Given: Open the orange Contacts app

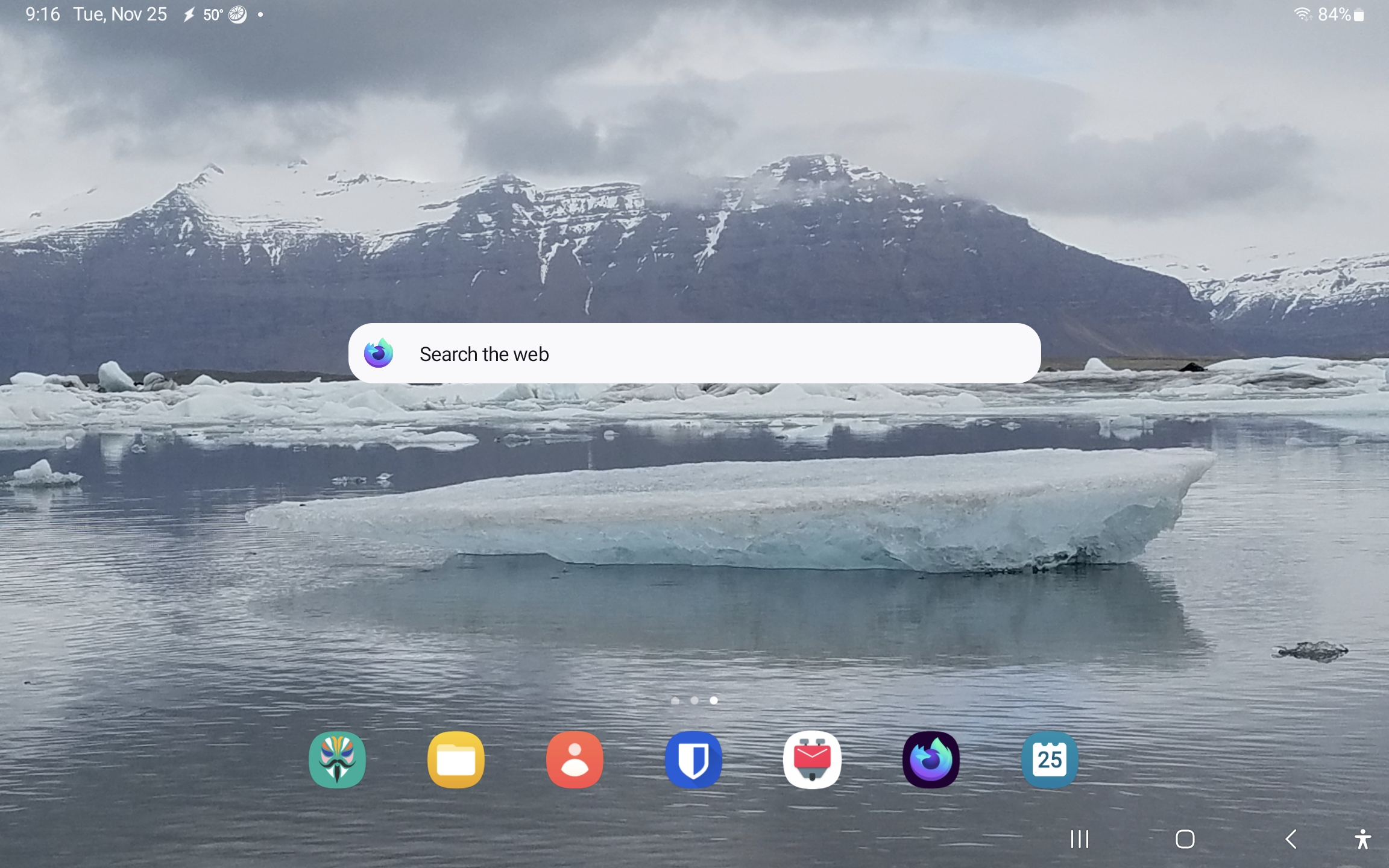Looking at the screenshot, I should tap(575, 759).
